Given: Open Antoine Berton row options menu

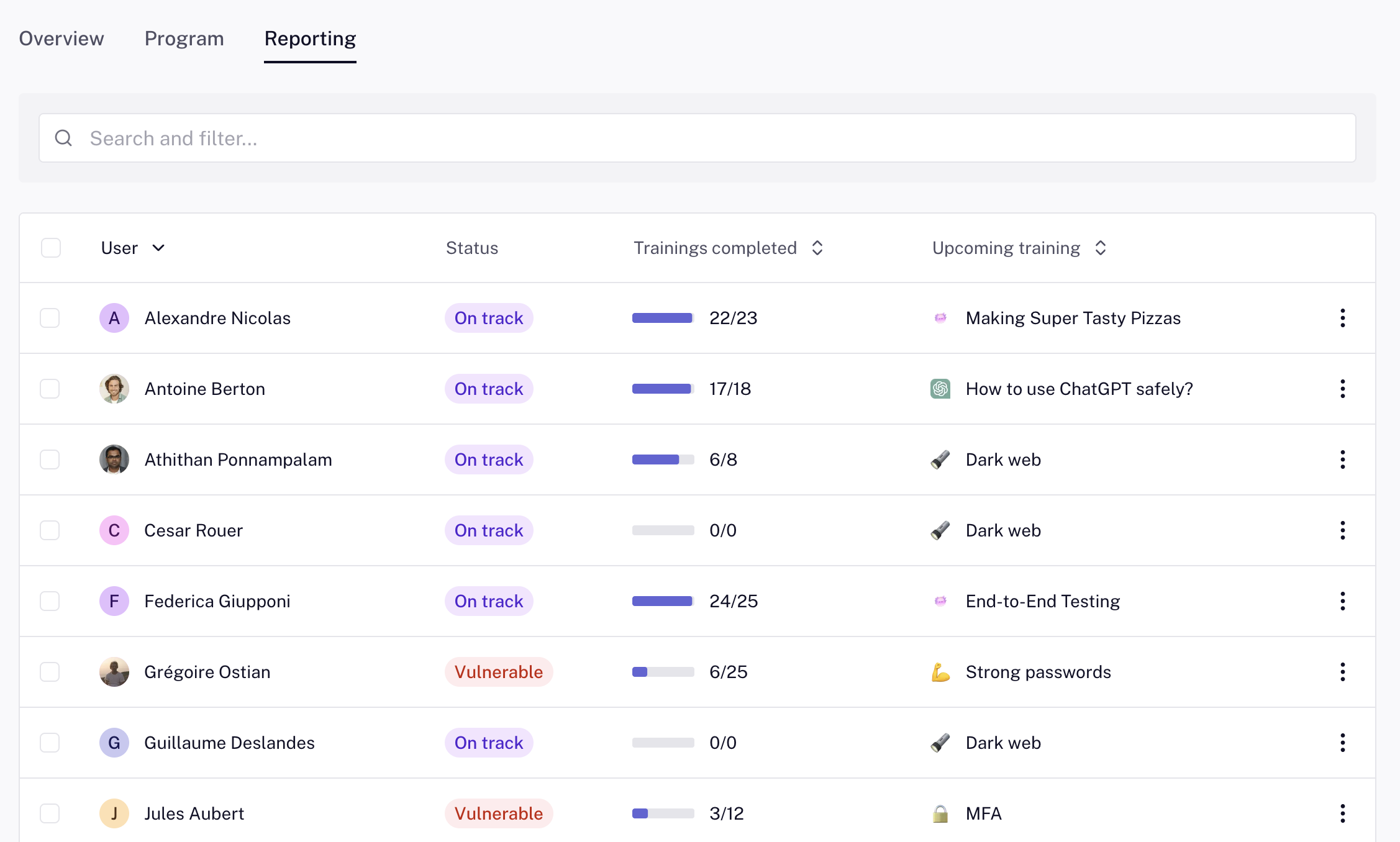Looking at the screenshot, I should 1342,389.
